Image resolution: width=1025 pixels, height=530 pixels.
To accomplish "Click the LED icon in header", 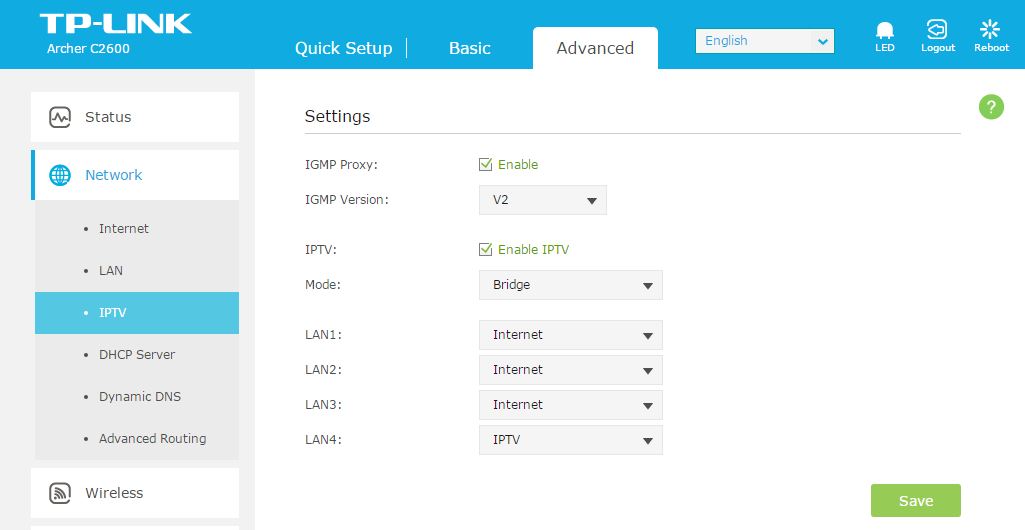I will pos(884,31).
